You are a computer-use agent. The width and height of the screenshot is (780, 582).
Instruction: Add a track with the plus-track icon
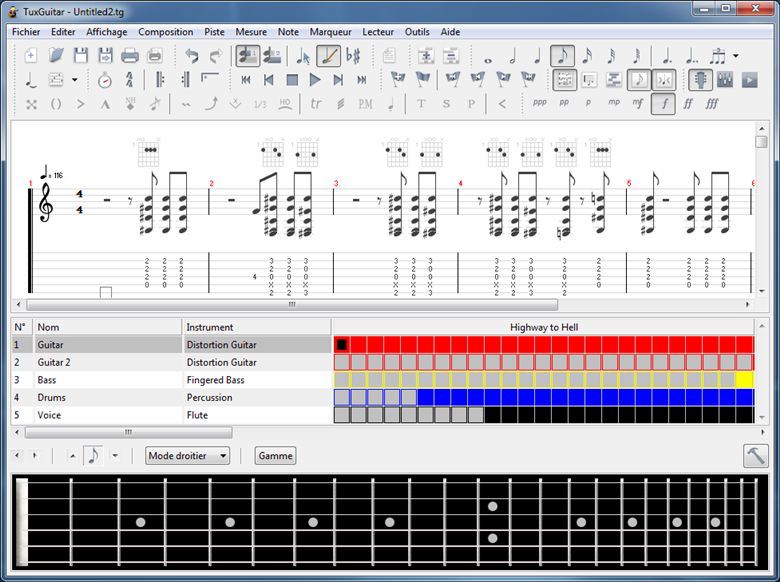pos(426,56)
